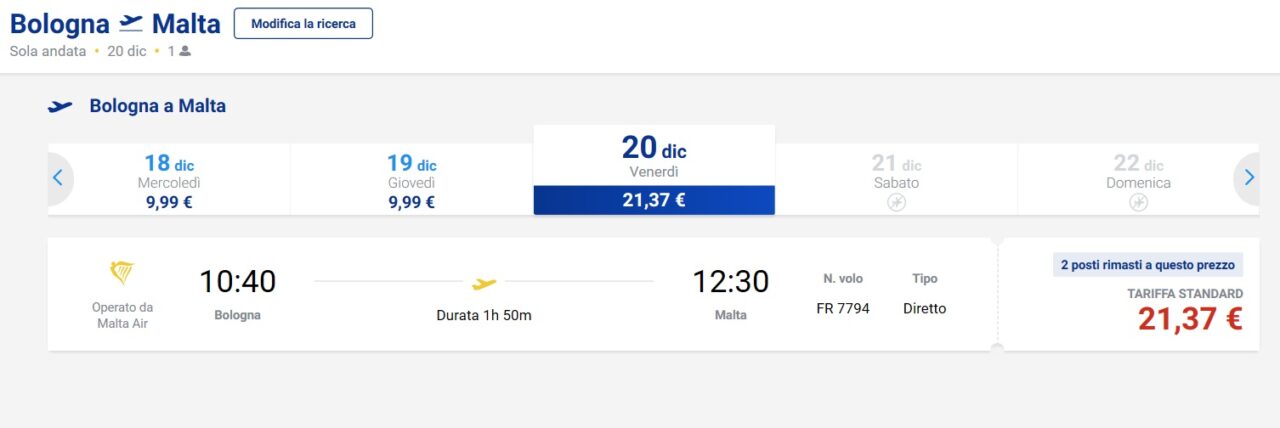Click the no-flight icon under 22 dic Domenica
The height and width of the screenshot is (428, 1280).
point(1138,202)
